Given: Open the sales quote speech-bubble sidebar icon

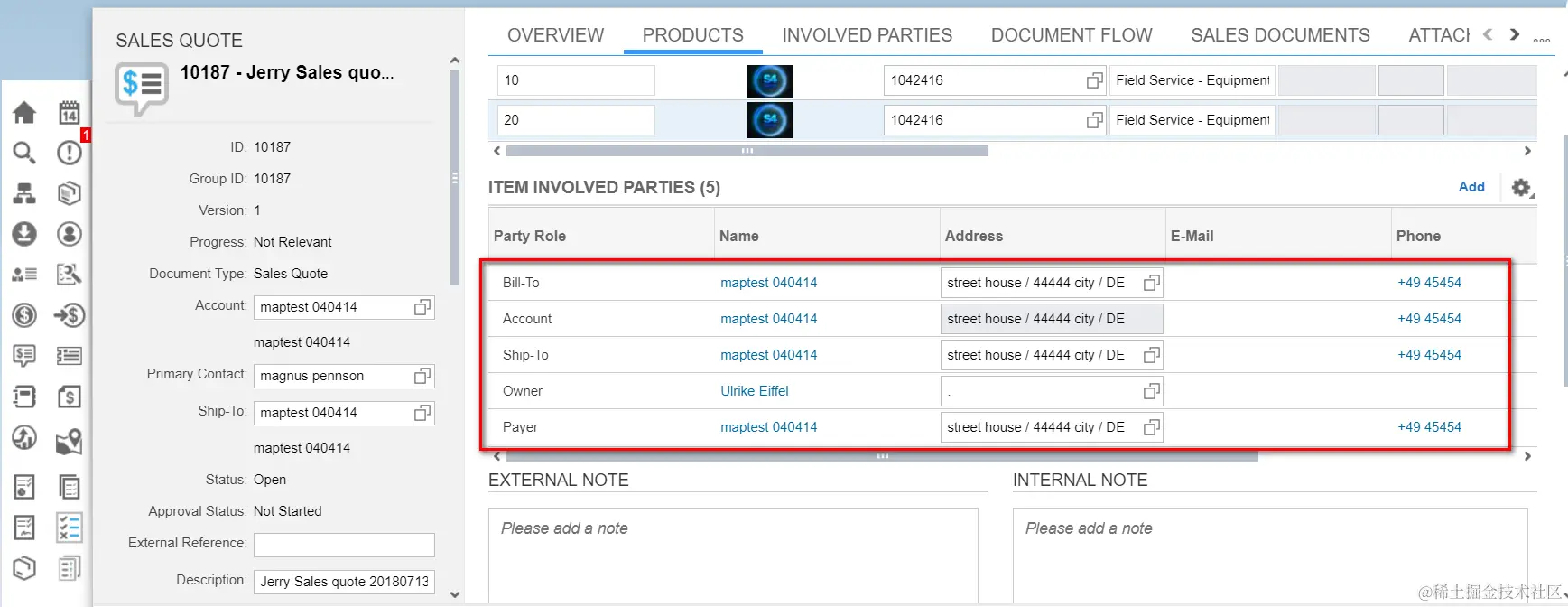Looking at the screenshot, I should coord(24,355).
